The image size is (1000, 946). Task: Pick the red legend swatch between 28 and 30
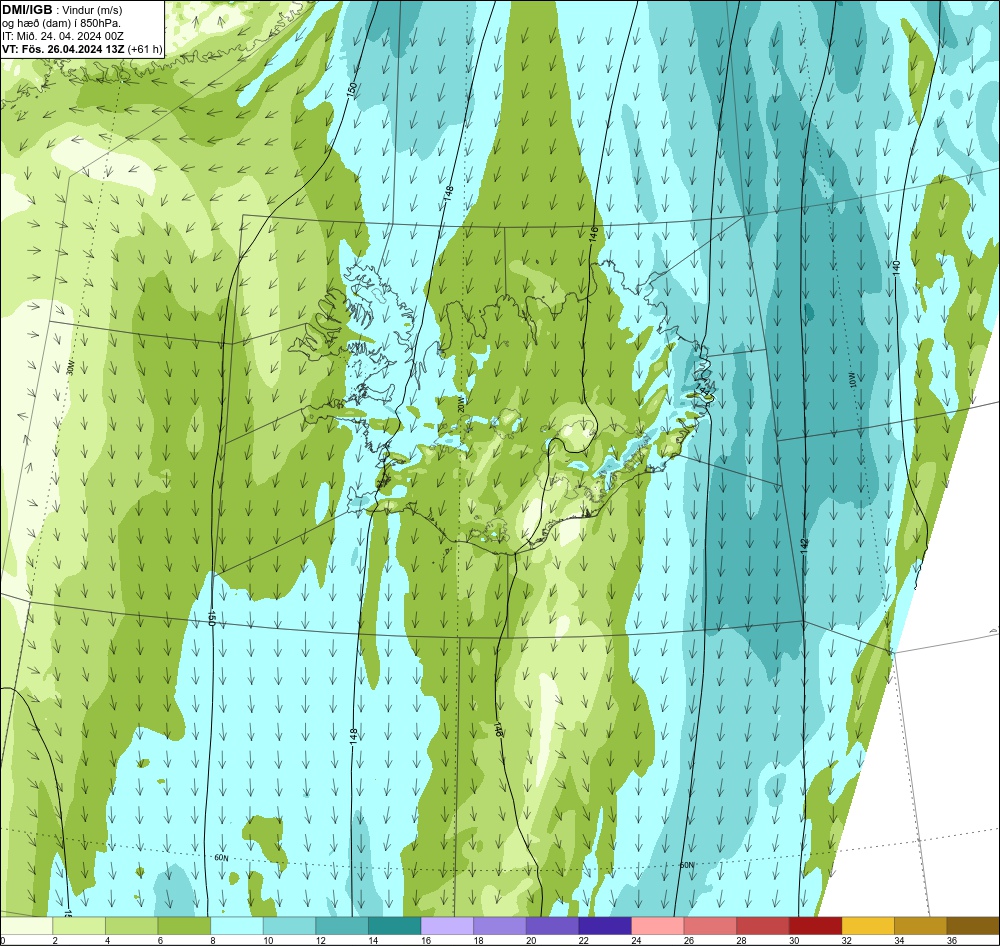[x=763, y=926]
